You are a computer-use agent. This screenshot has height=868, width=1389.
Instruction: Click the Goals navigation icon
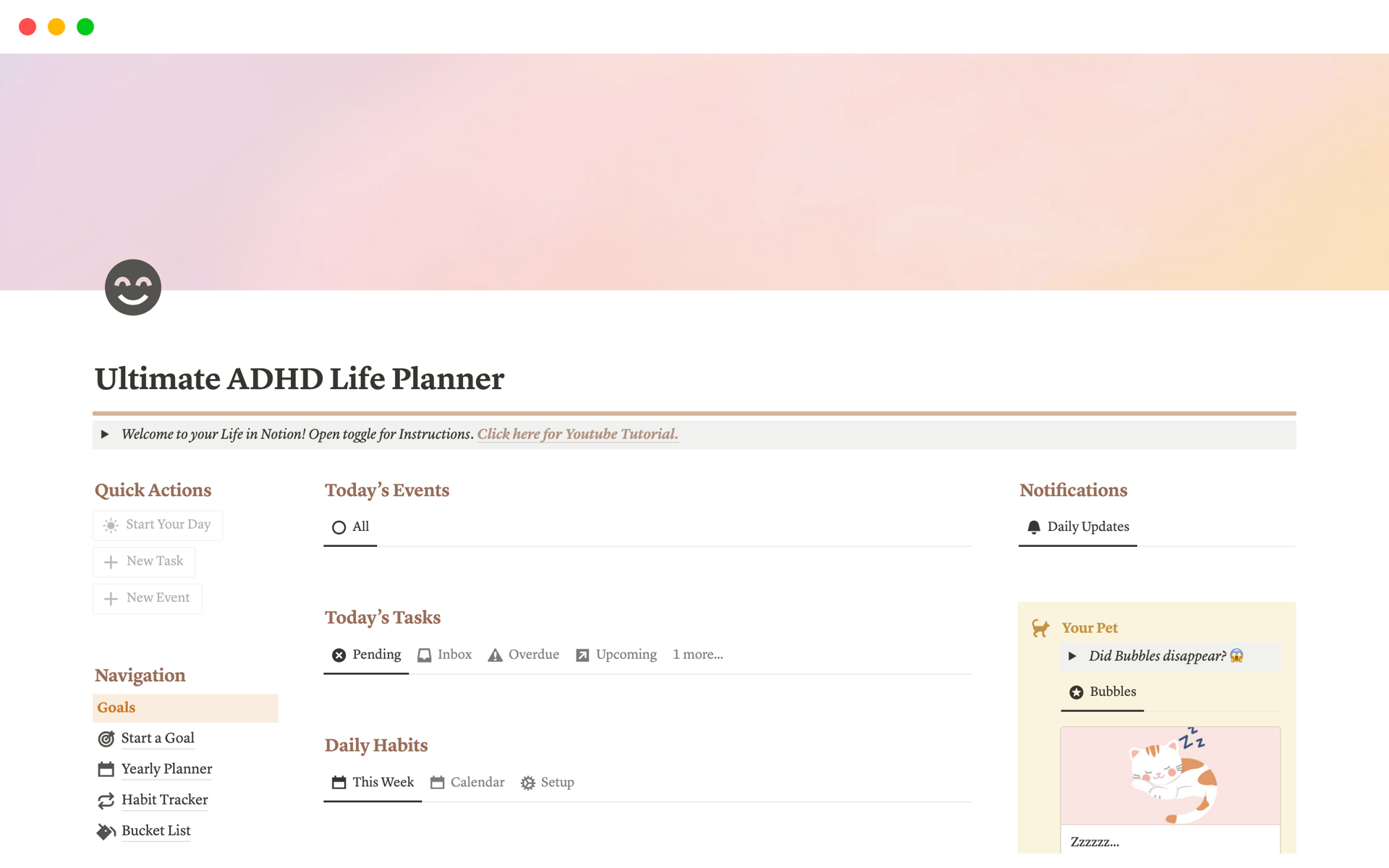pos(115,707)
